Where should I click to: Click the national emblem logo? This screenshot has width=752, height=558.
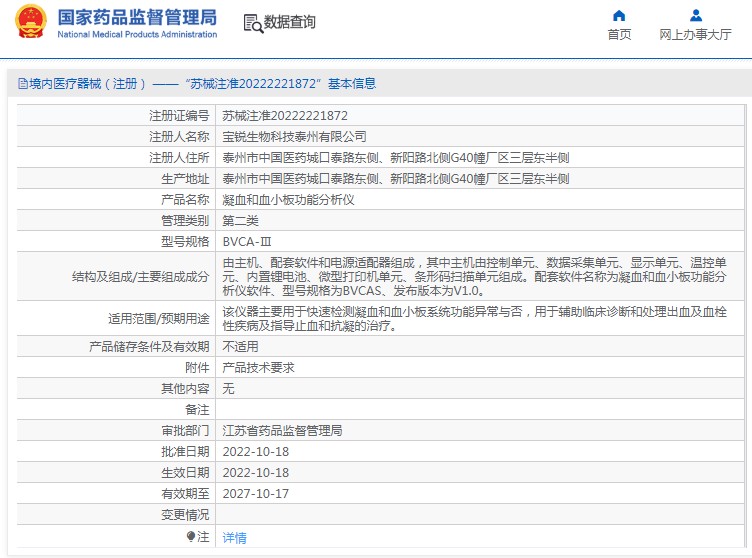31,22
